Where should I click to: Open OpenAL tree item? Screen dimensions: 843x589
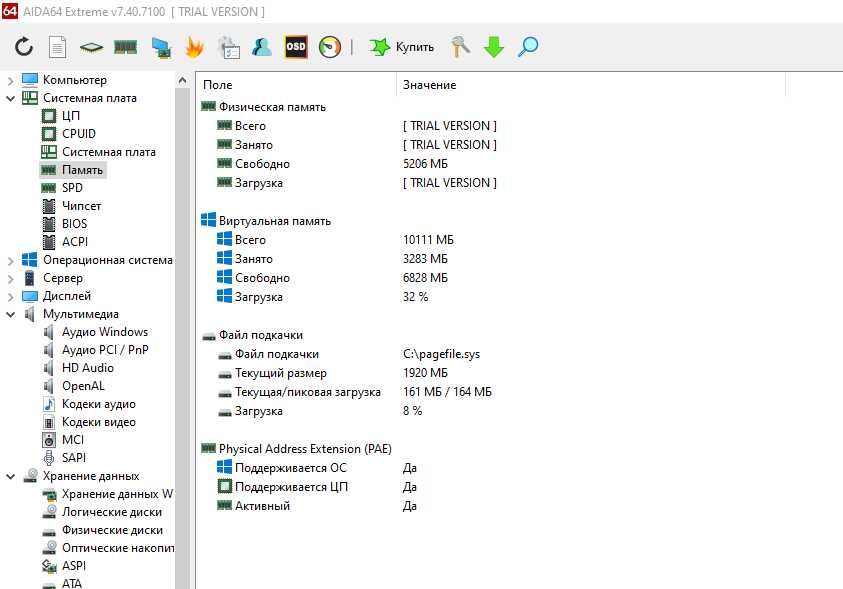click(x=83, y=386)
